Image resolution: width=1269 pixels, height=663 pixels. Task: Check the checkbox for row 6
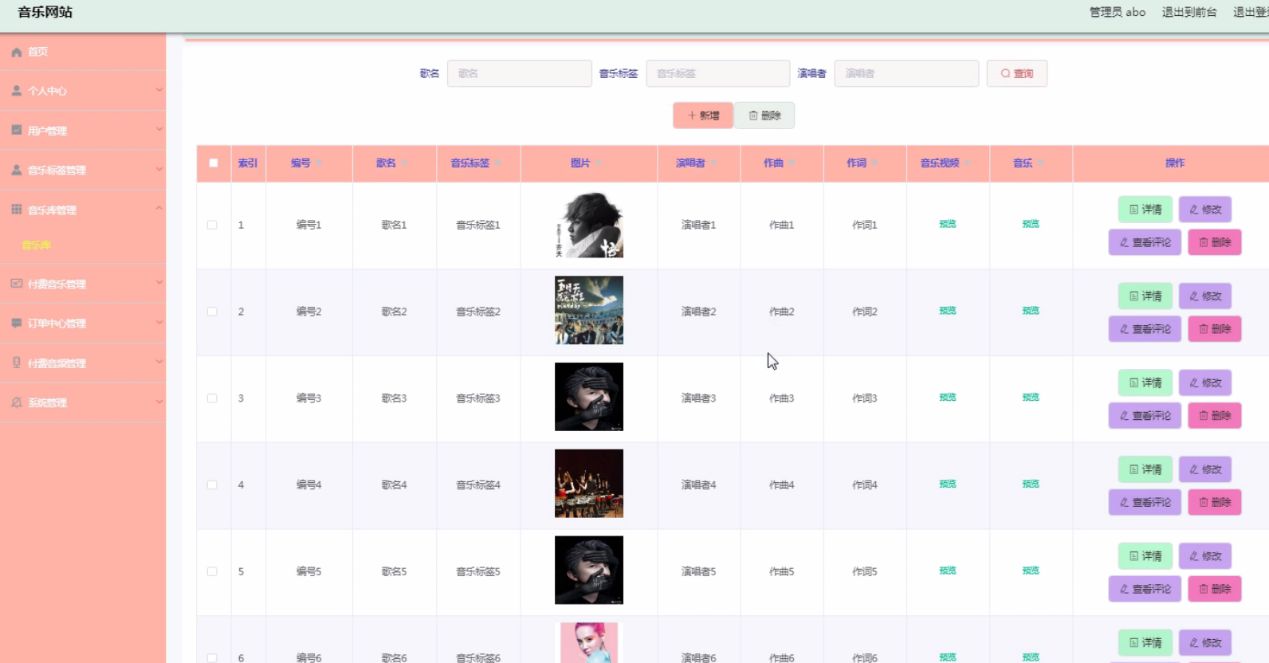coord(212,657)
